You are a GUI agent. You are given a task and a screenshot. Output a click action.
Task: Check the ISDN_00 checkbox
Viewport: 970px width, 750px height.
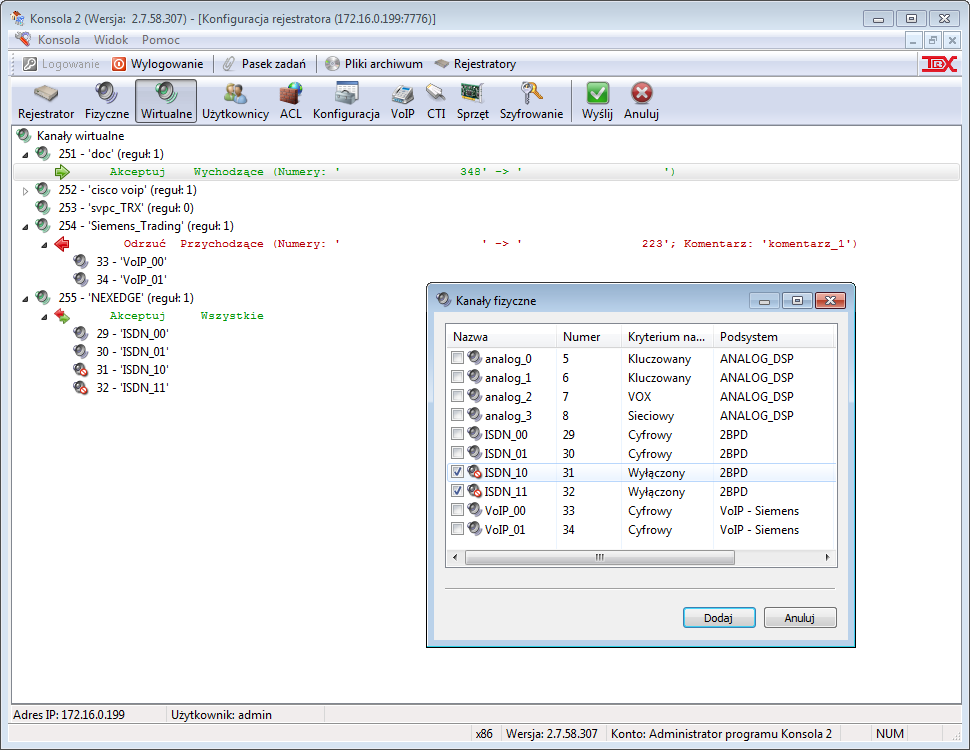point(457,434)
